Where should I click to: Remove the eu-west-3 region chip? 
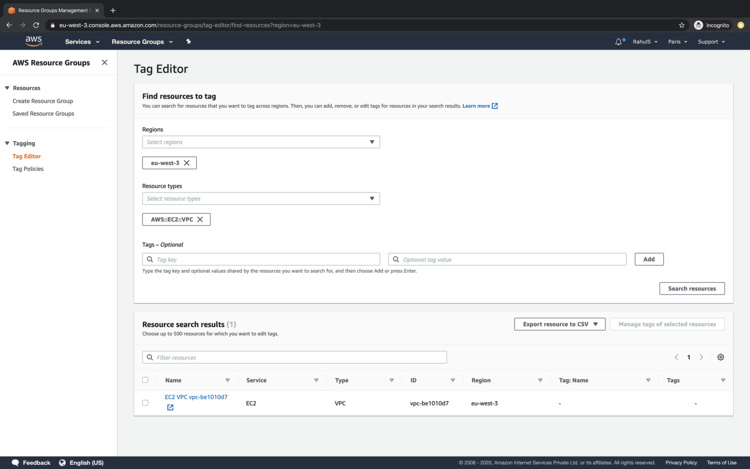point(187,163)
